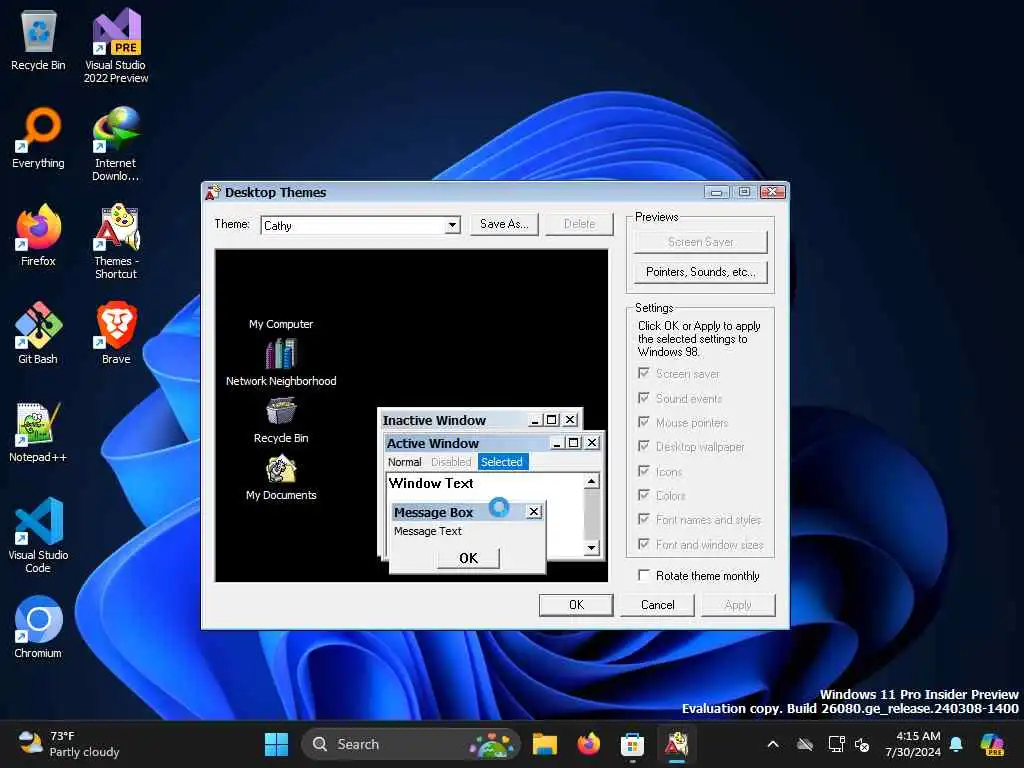This screenshot has height=768, width=1024.
Task: Open the Copilot Preview icon in the tray
Action: (x=992, y=744)
